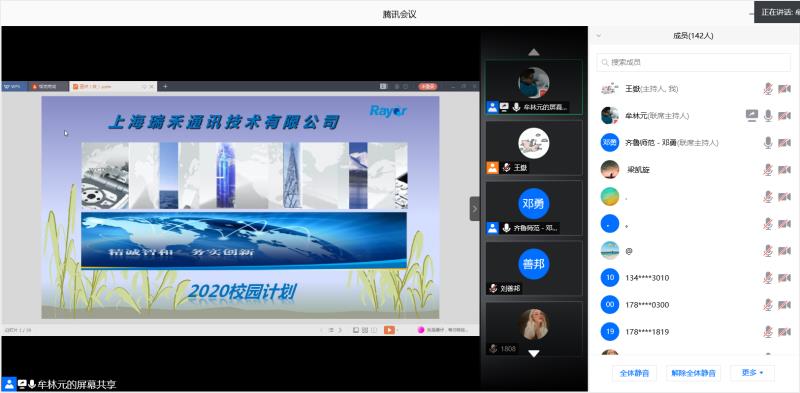Viewport: 800px width, 393px height.
Task: Click the 解除全体静音 button
Action: 693,373
